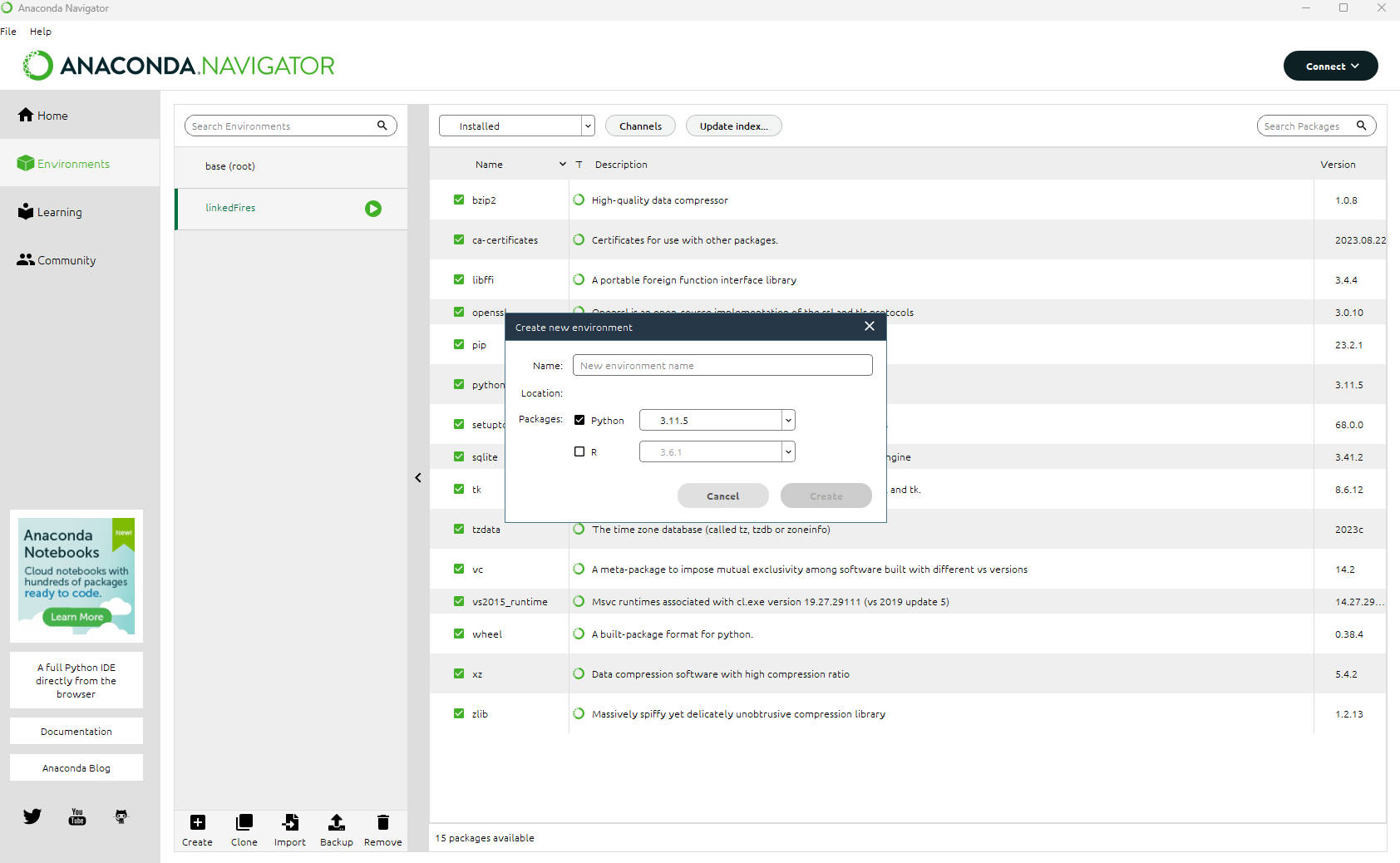Click the green play icon for linkedFires

click(373, 209)
